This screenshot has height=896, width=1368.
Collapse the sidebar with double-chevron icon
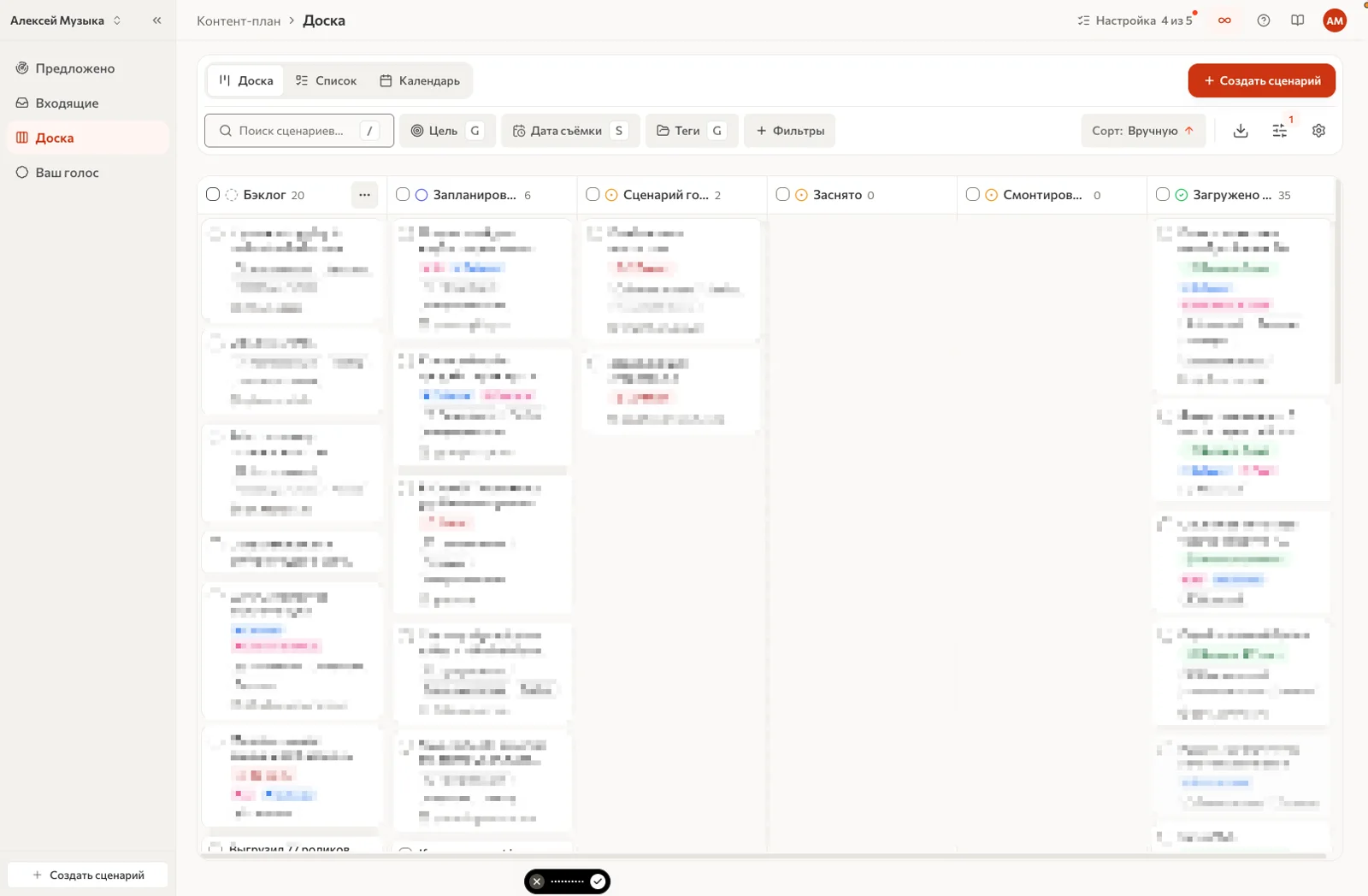tap(156, 21)
